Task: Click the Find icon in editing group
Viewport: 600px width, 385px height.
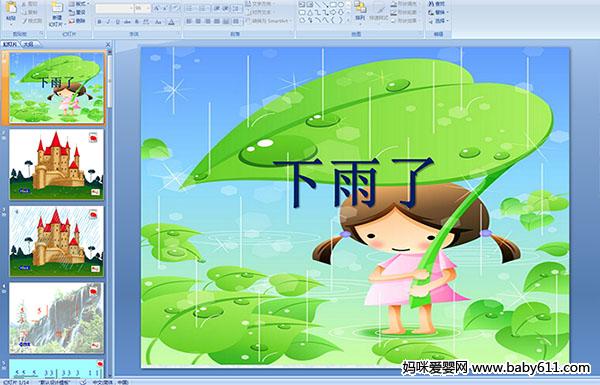Action: [x=437, y=4]
